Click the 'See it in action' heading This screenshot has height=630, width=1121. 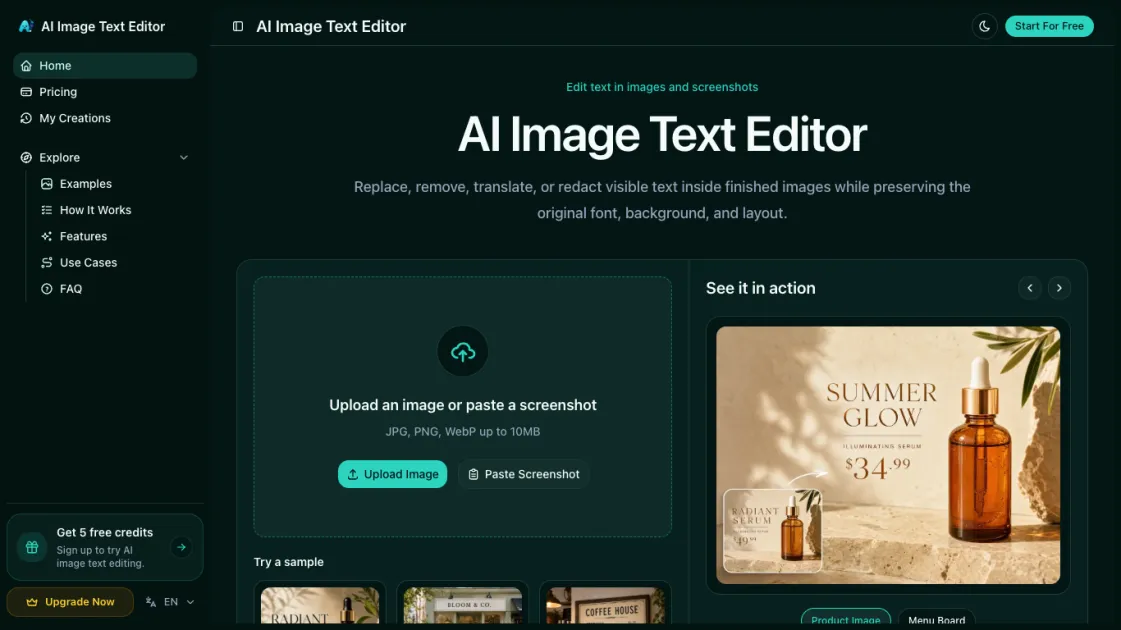[761, 288]
